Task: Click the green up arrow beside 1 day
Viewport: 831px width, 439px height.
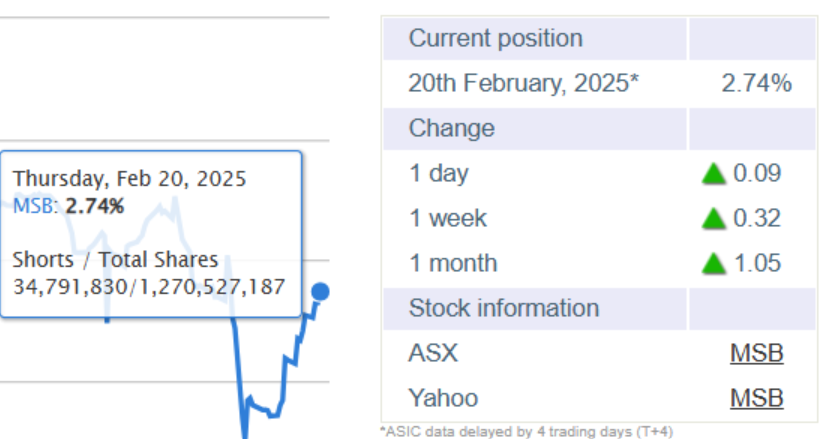Action: [x=713, y=174]
